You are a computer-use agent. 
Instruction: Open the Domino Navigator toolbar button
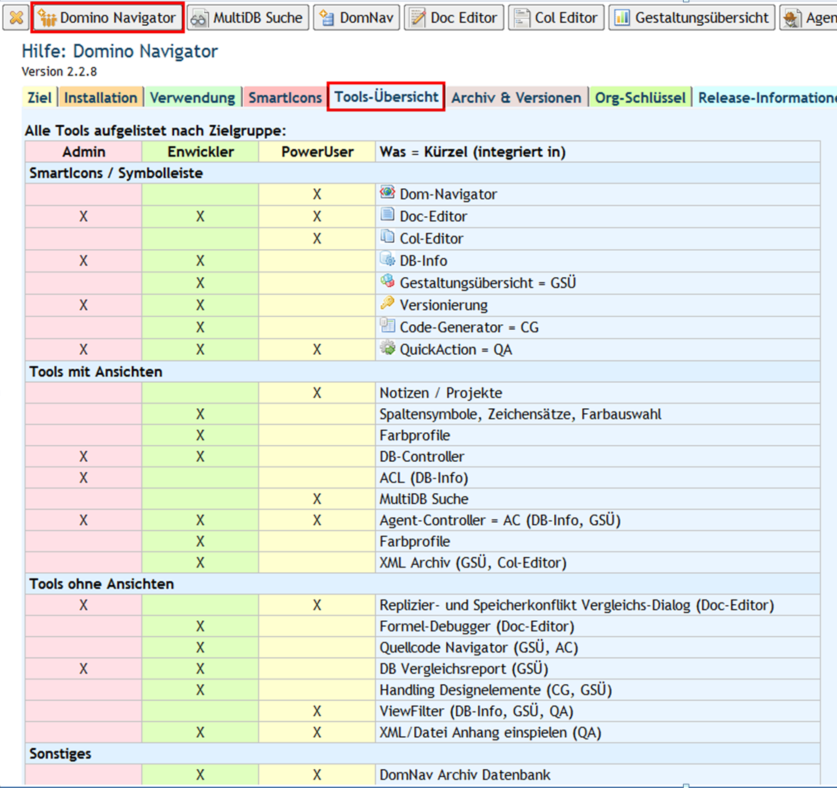coord(108,18)
